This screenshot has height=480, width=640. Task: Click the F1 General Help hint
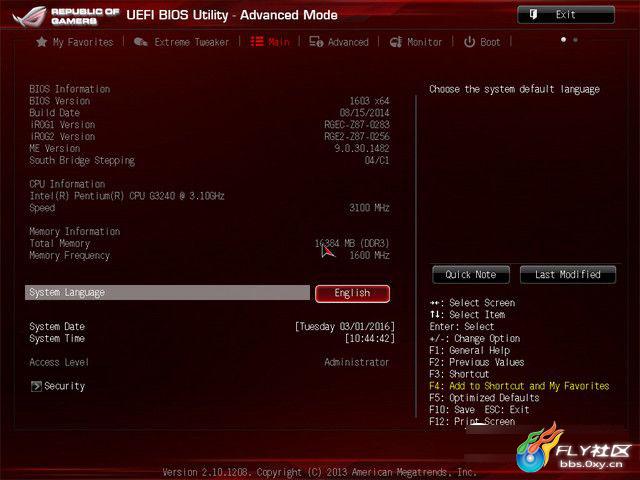tap(469, 350)
